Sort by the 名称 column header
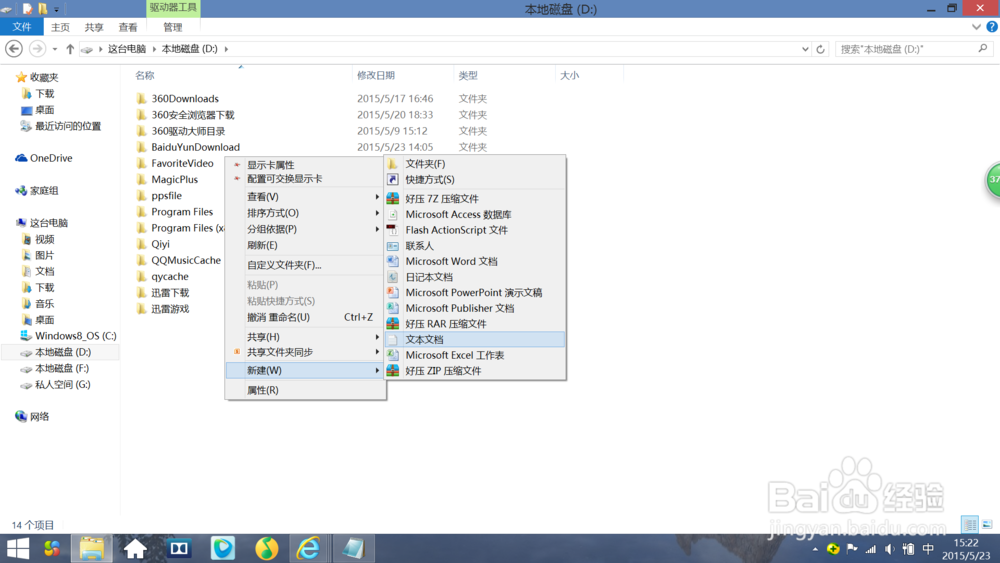Screen dimensions: 1000x563 pyautogui.click(x=145, y=75)
